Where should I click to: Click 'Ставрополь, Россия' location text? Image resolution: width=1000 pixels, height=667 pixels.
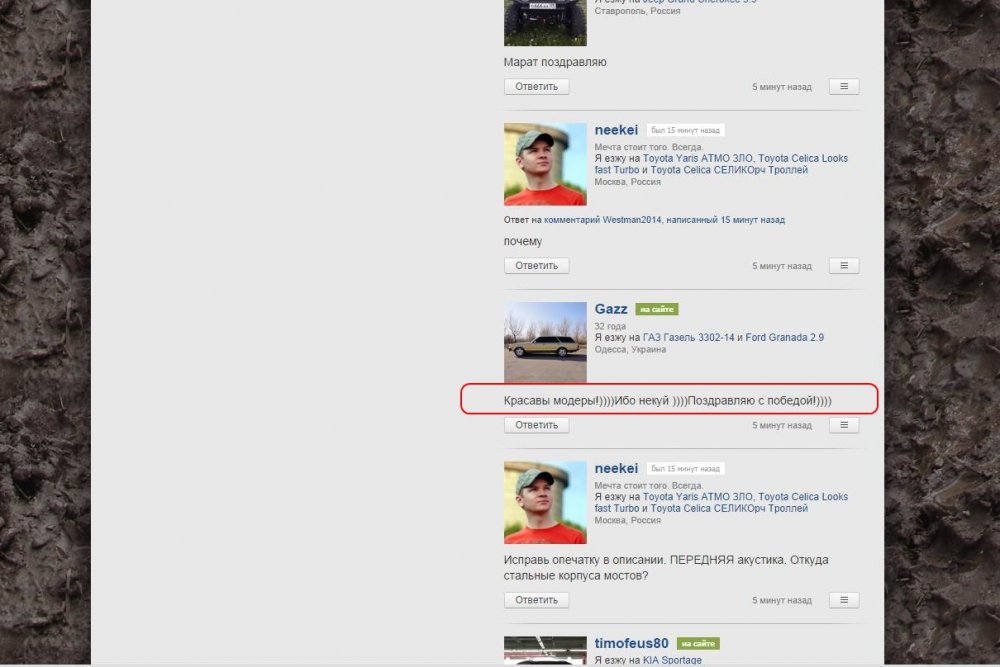tap(637, 11)
